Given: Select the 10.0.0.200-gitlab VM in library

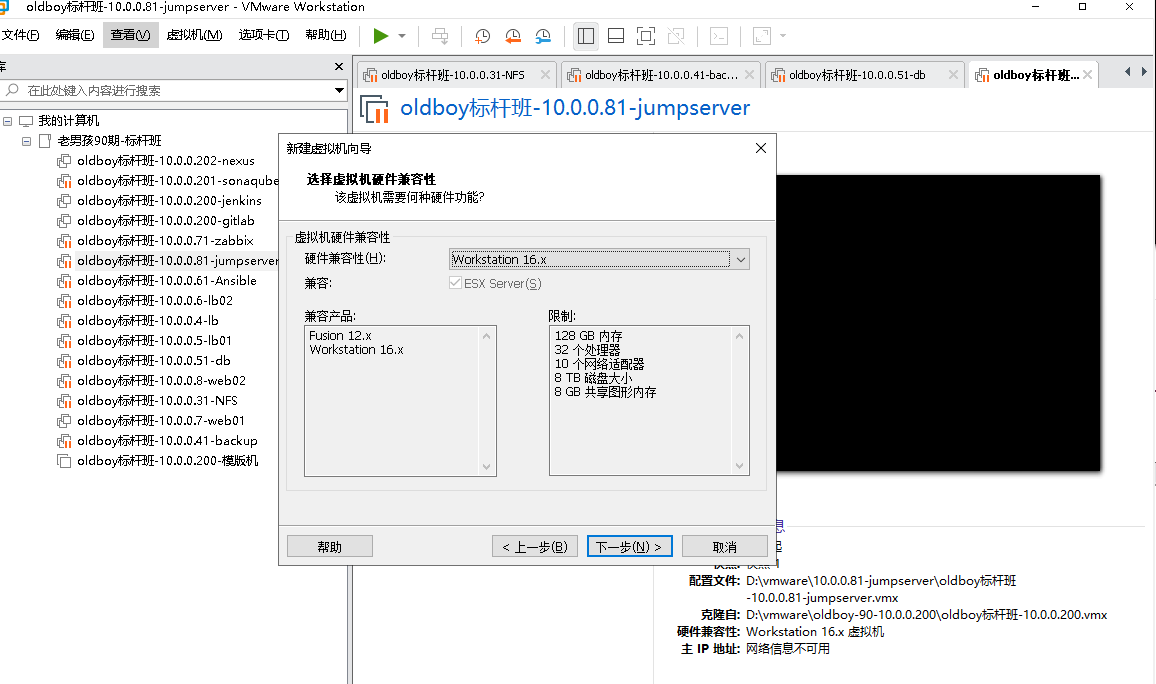Looking at the screenshot, I should point(165,220).
